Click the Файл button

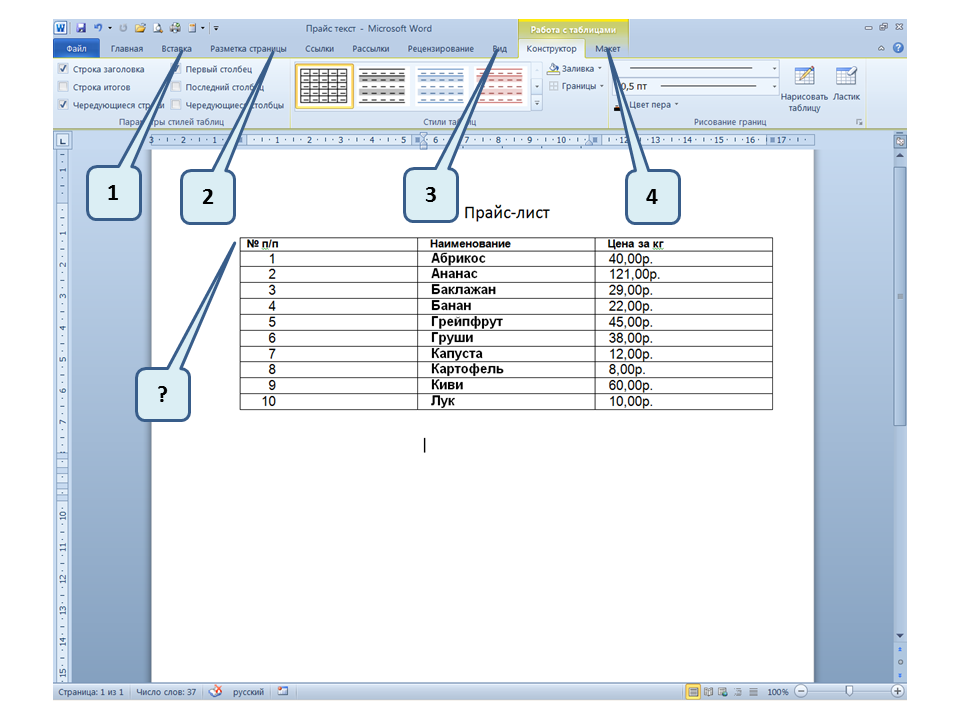(x=76, y=48)
